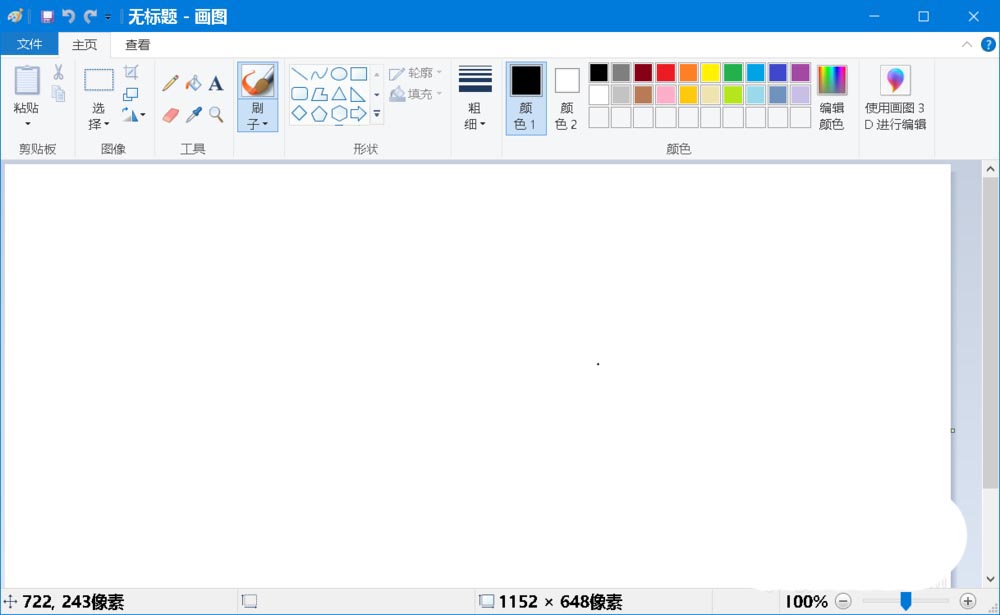
Task: Switch to the View (查看) tab
Action: [x=137, y=45]
